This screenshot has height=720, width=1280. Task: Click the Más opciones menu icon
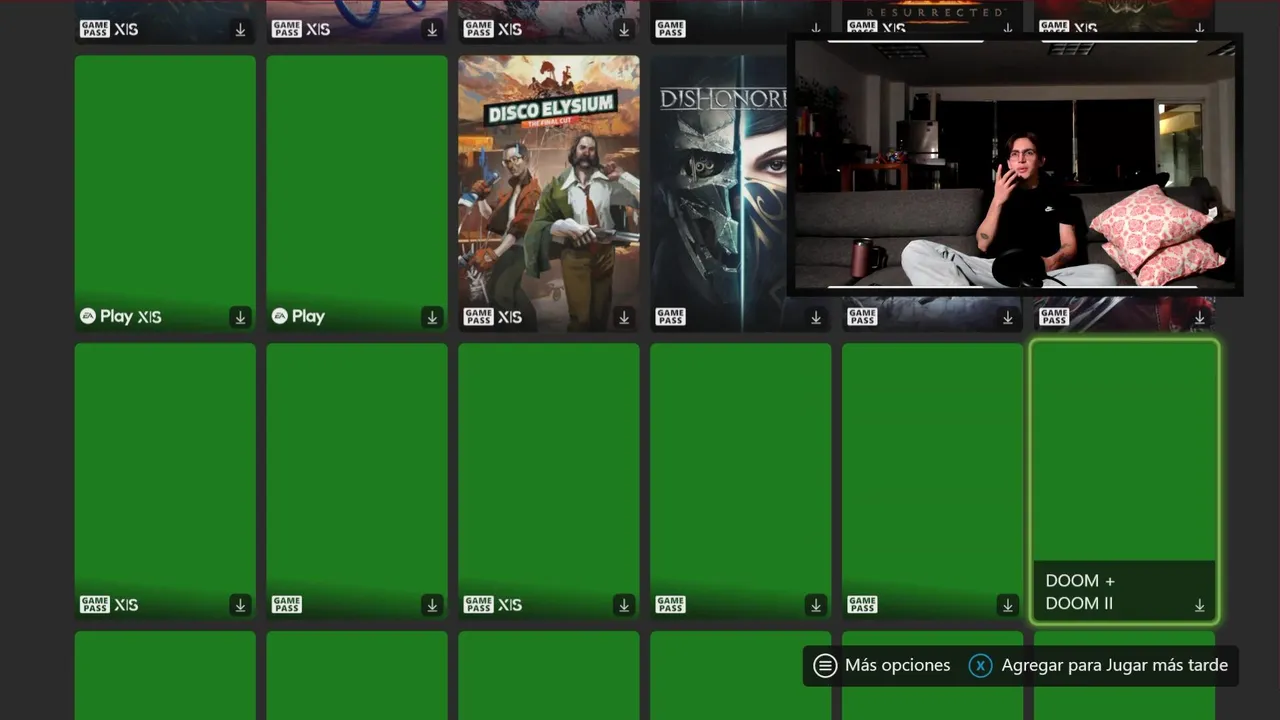[x=825, y=665]
